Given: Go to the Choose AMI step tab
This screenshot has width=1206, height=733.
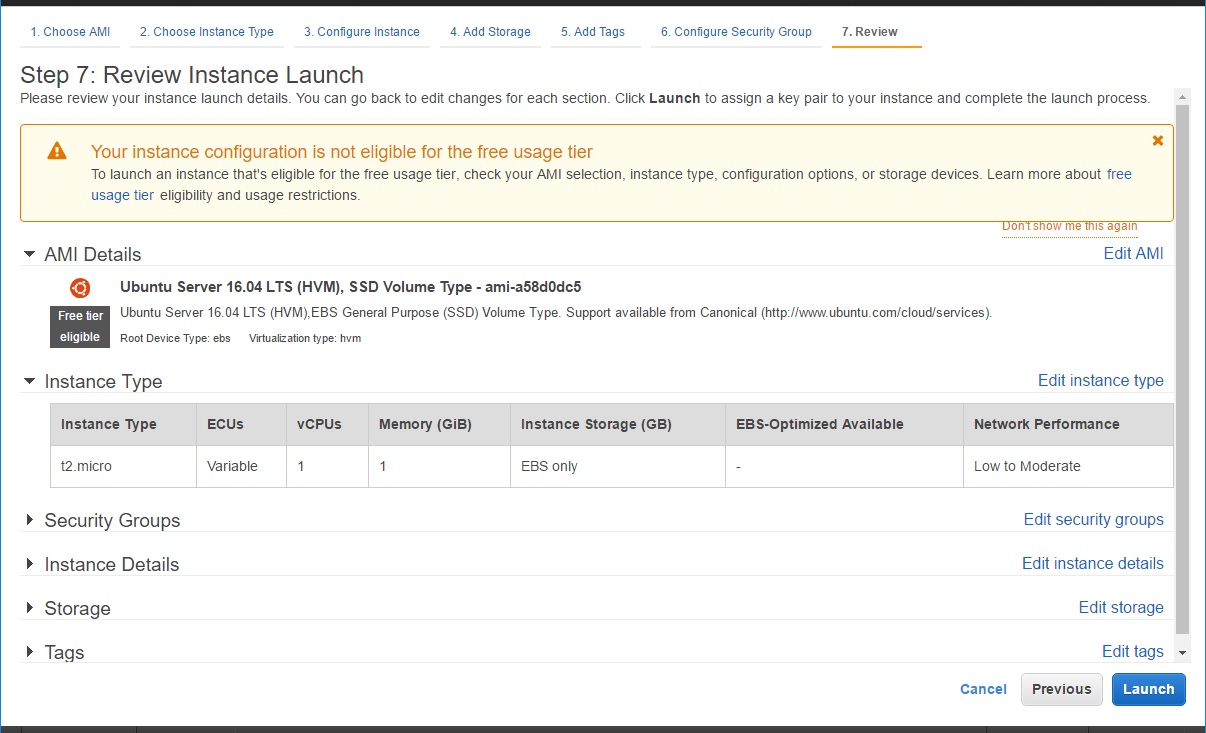Looking at the screenshot, I should pos(70,32).
